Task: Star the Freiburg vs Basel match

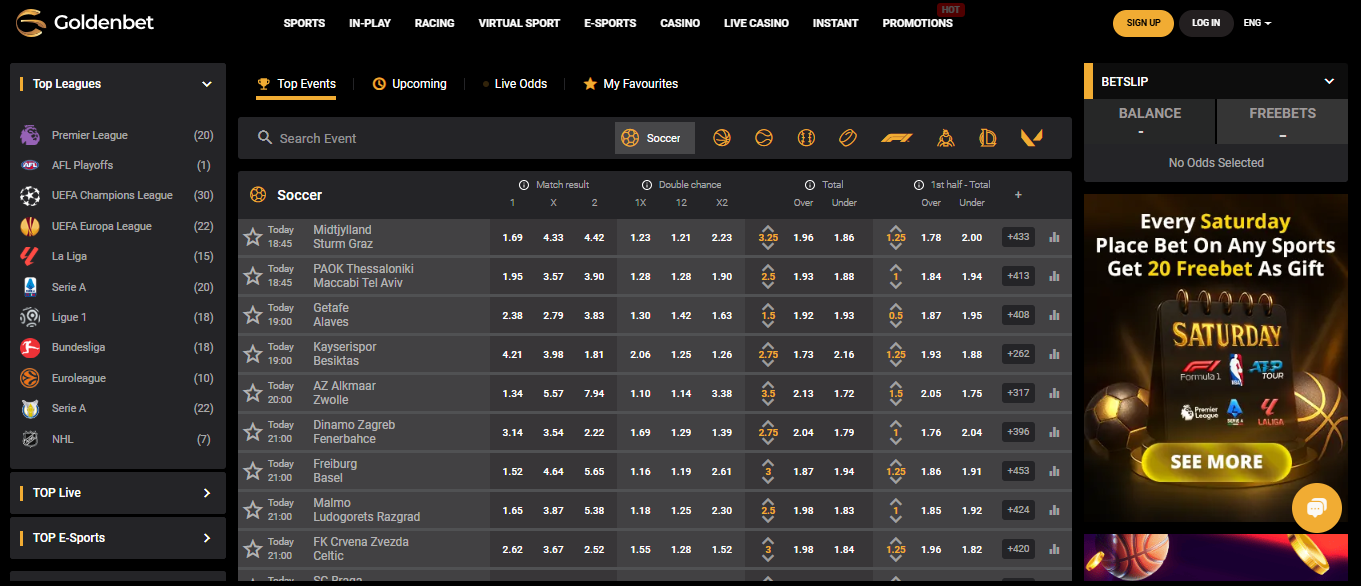Action: point(253,470)
